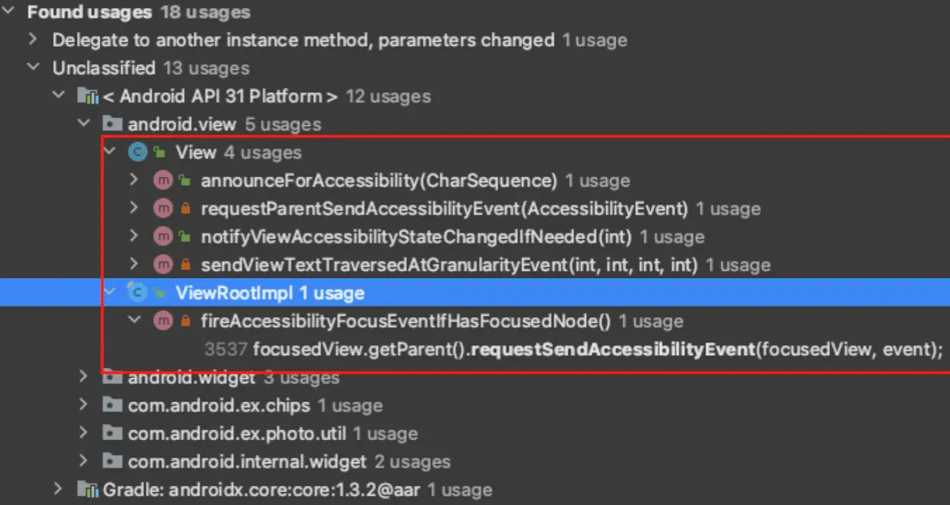Viewport: 950px width, 505px height.
Task: Collapse the Found usages root node
Action: coord(8,12)
